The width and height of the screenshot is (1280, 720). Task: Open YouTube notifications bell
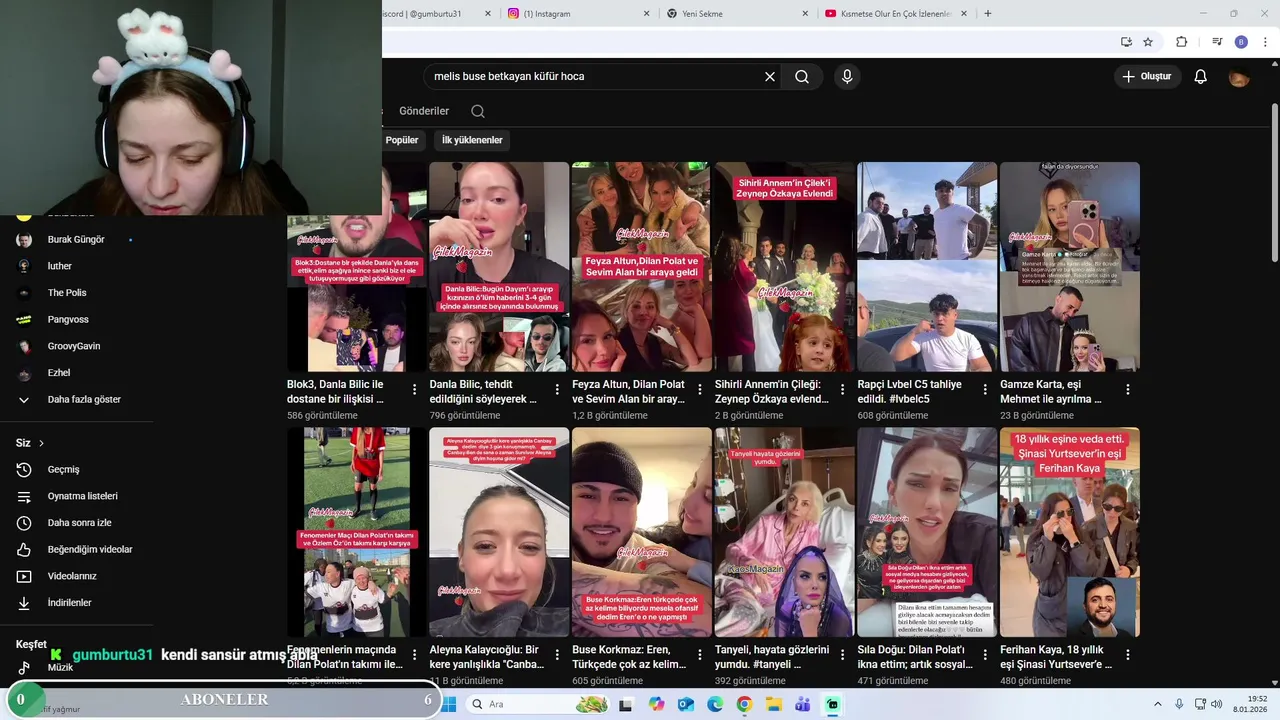coord(1201,76)
